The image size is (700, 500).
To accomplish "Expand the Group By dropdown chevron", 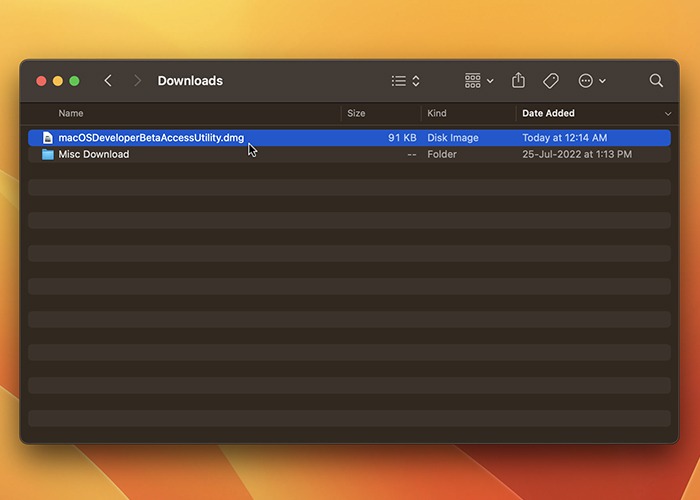I will click(490, 81).
